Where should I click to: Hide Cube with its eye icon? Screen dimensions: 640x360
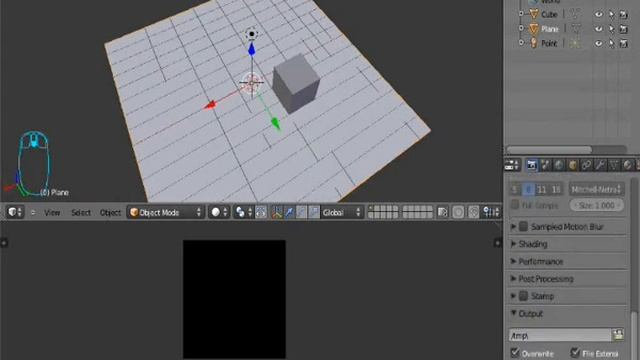[x=598, y=14]
